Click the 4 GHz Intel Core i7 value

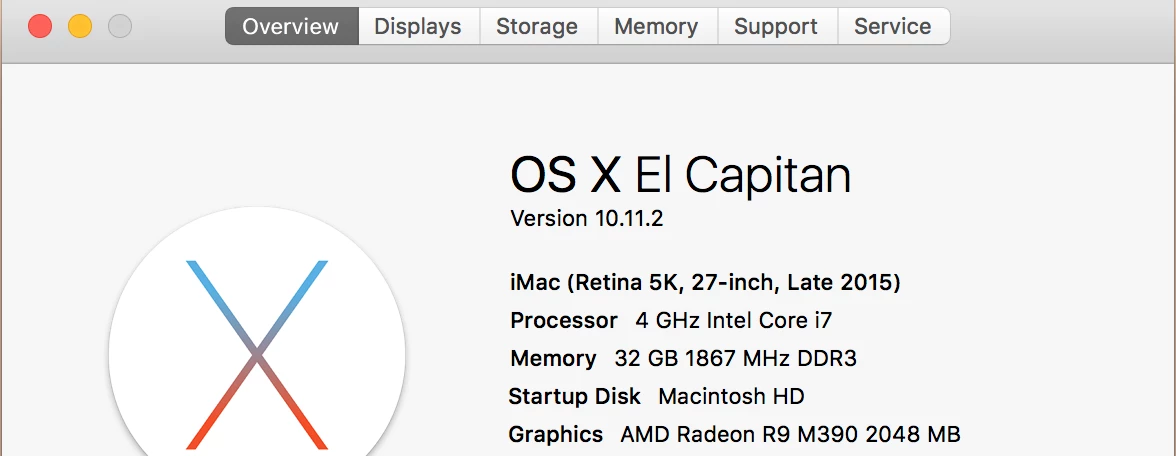[734, 321]
